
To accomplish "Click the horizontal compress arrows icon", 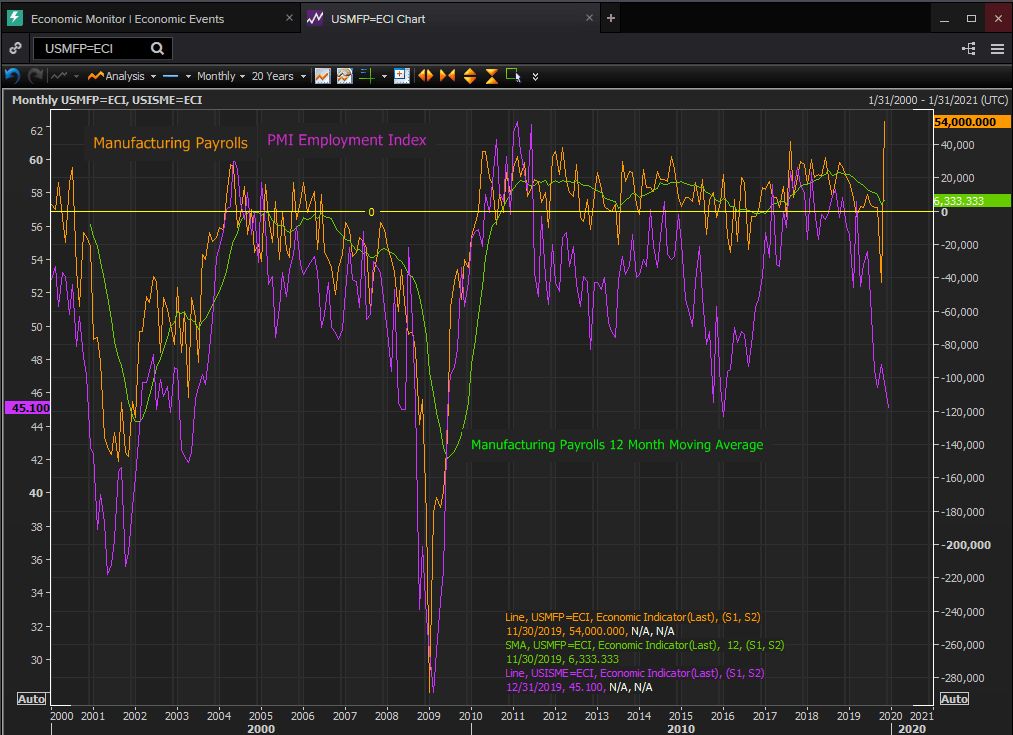I will [x=446, y=76].
